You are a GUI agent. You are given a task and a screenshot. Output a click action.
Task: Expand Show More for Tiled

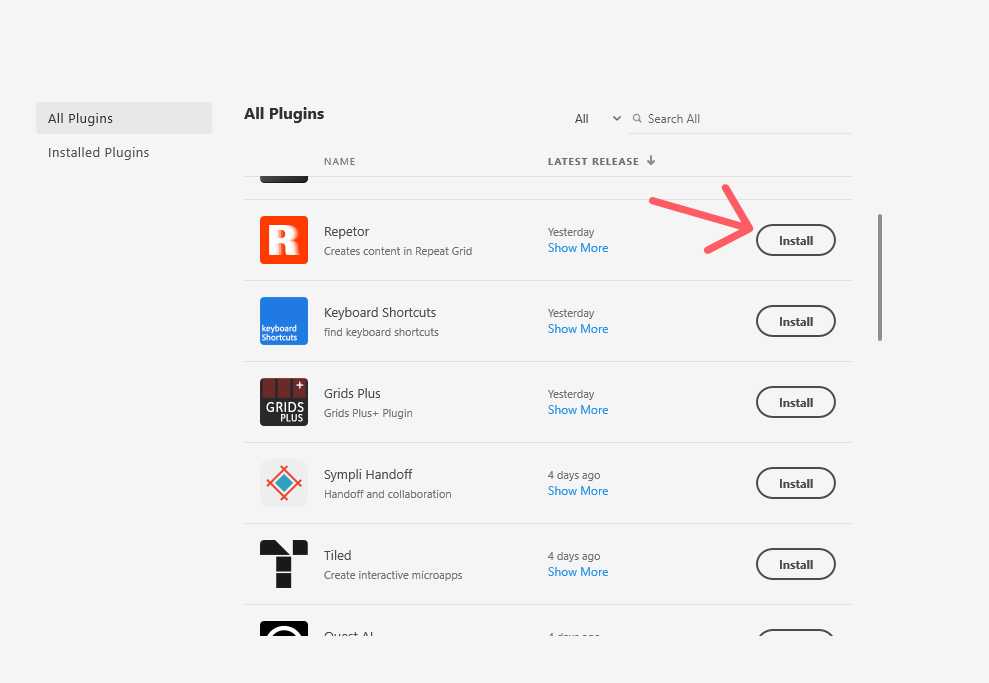(578, 572)
